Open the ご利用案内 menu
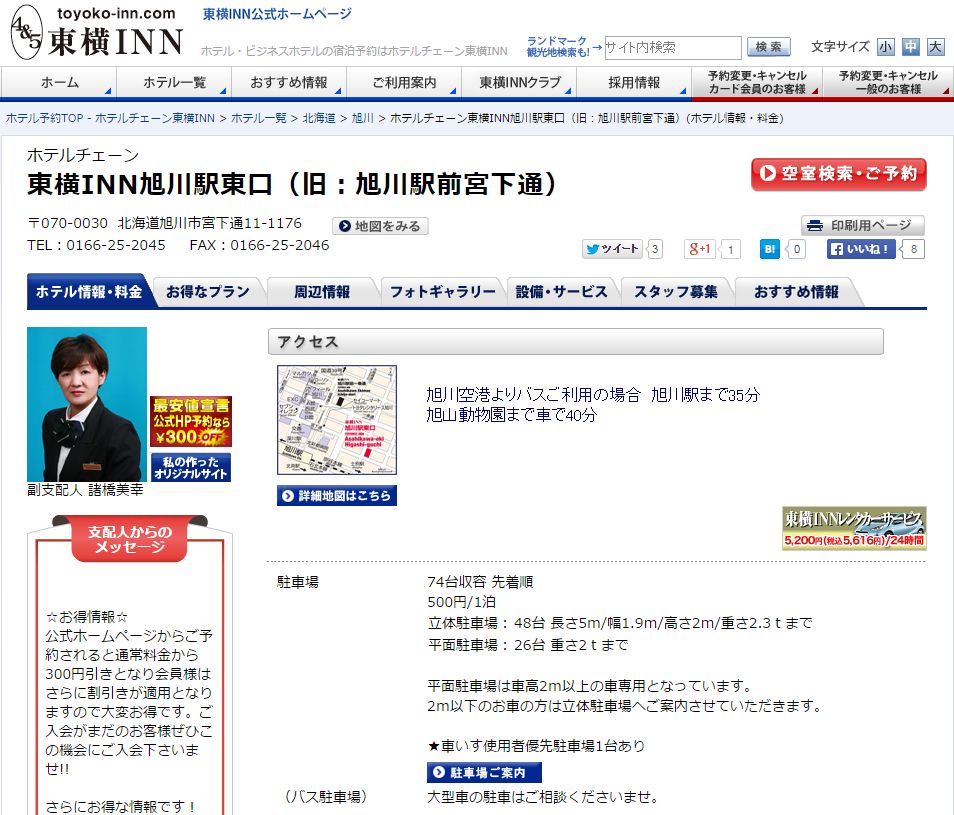This screenshot has height=815, width=954. point(404,82)
